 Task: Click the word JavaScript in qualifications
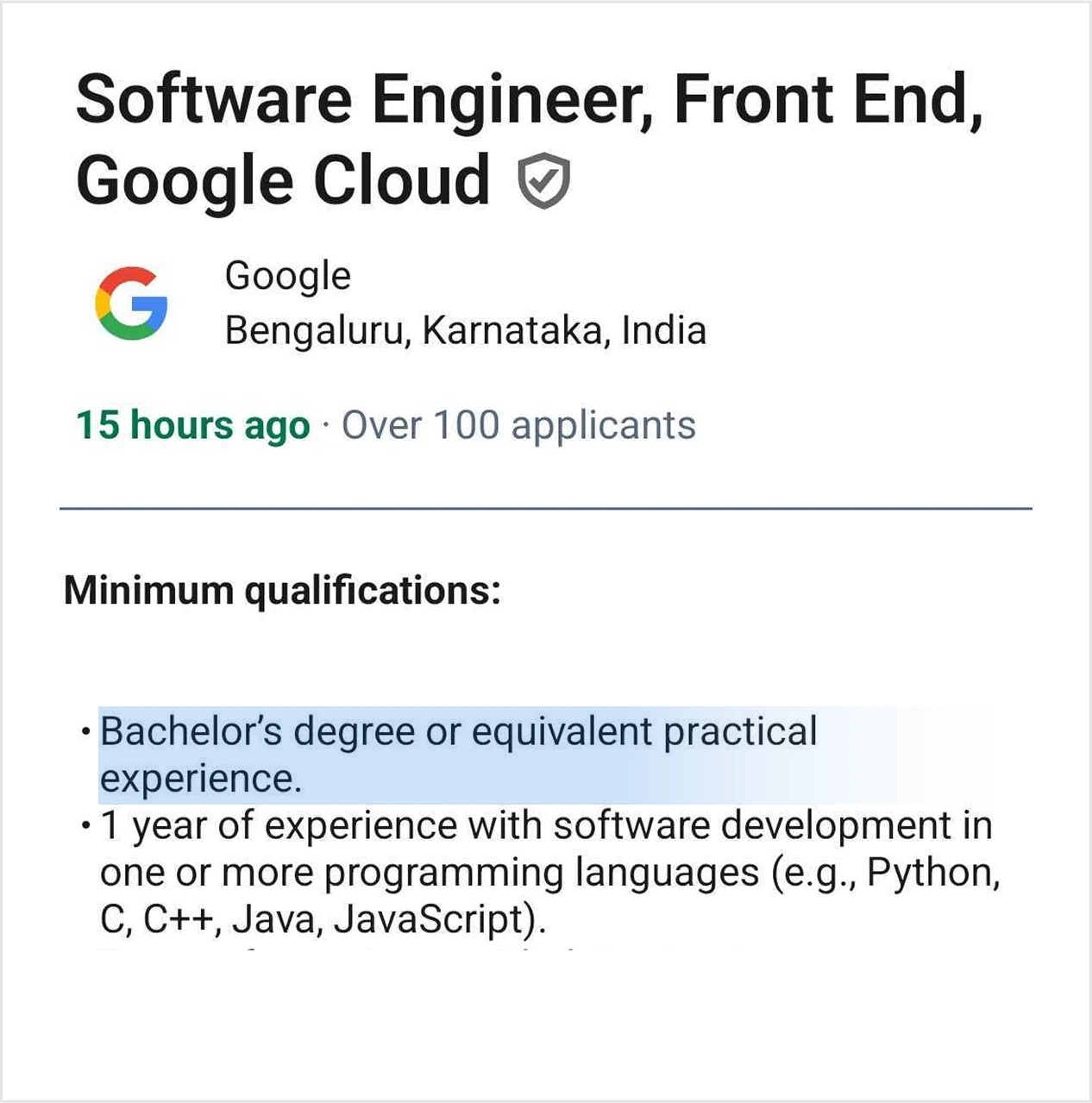coord(430,920)
